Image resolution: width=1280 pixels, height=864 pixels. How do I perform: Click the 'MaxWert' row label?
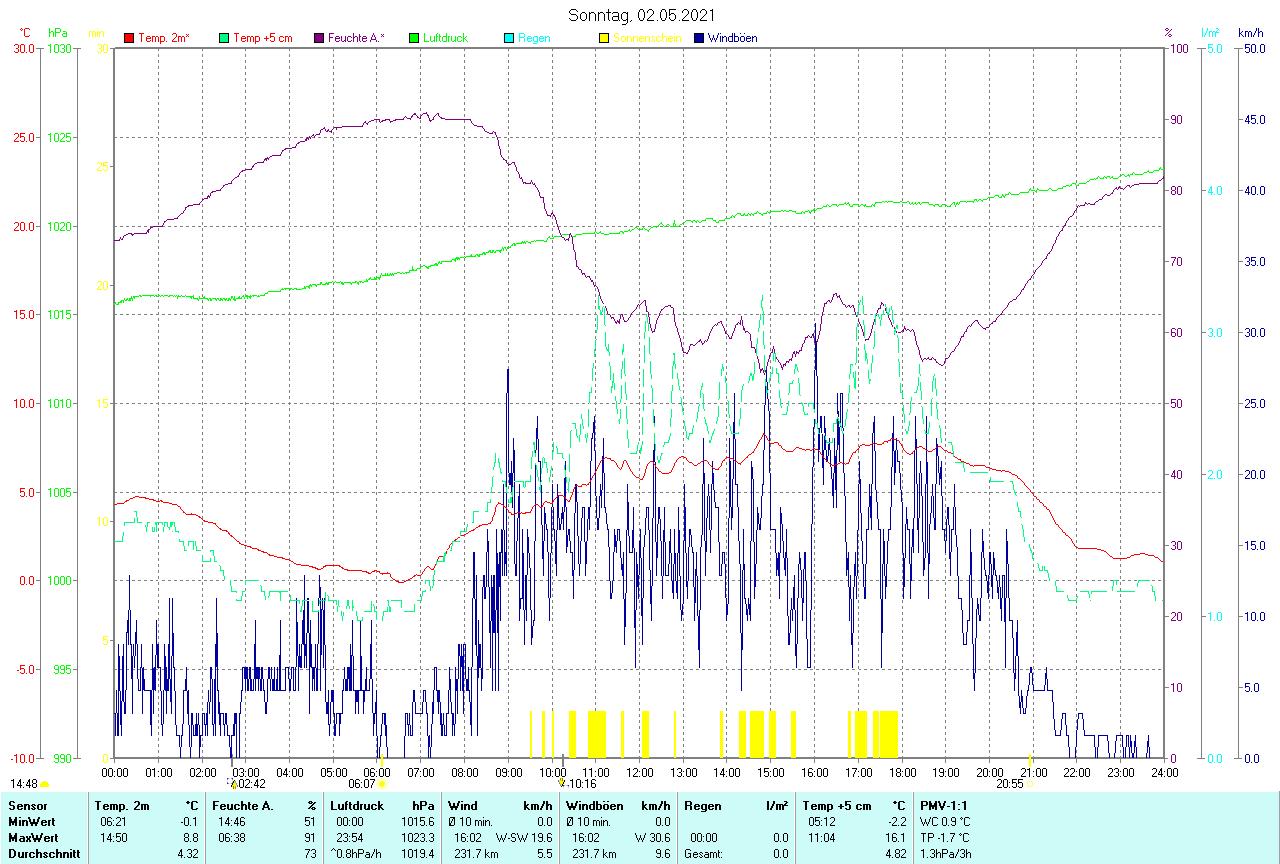pyautogui.click(x=33, y=837)
